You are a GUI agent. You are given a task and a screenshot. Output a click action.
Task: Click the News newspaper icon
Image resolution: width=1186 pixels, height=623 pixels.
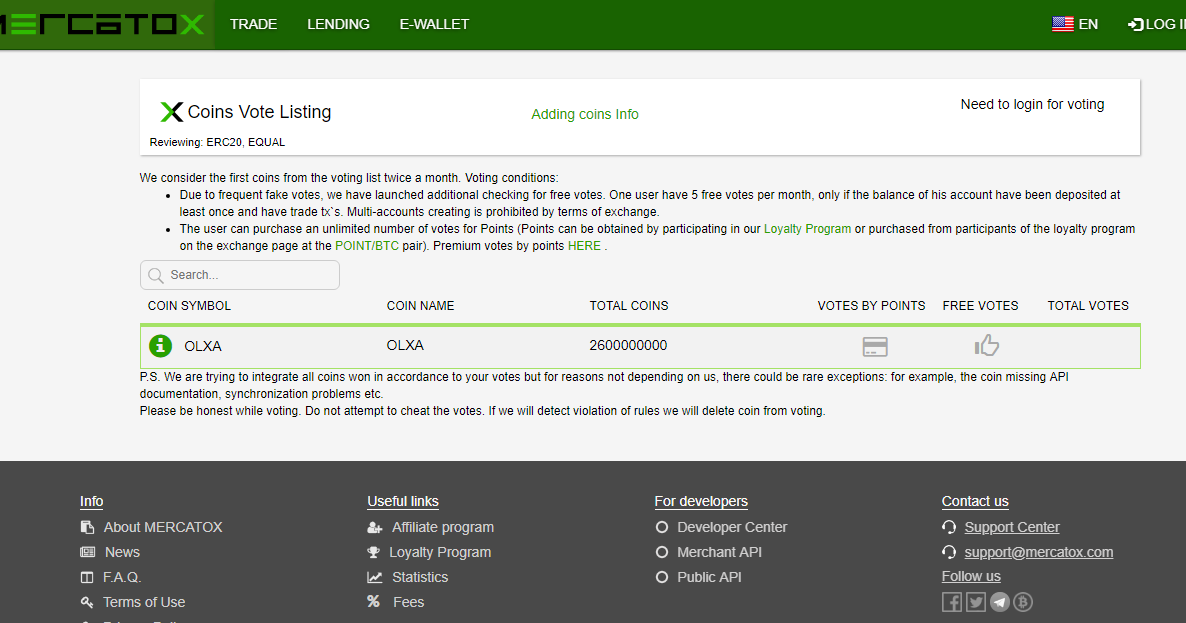click(88, 553)
